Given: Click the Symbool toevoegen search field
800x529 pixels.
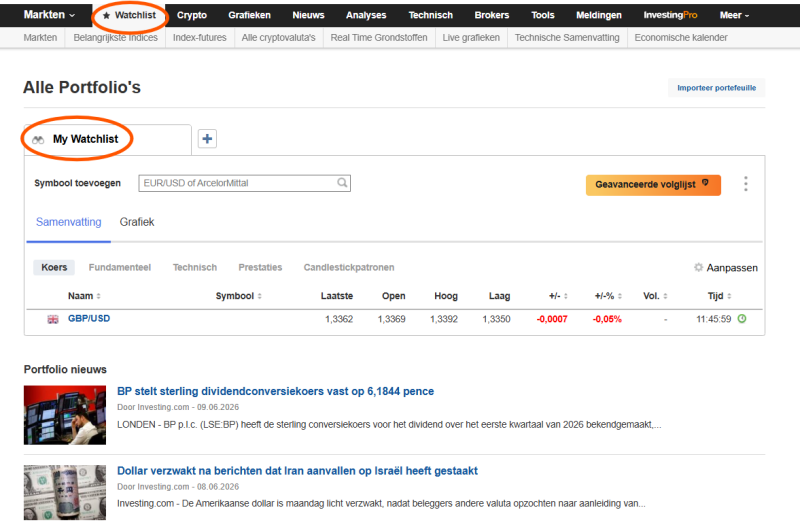Looking at the screenshot, I should coord(244,183).
